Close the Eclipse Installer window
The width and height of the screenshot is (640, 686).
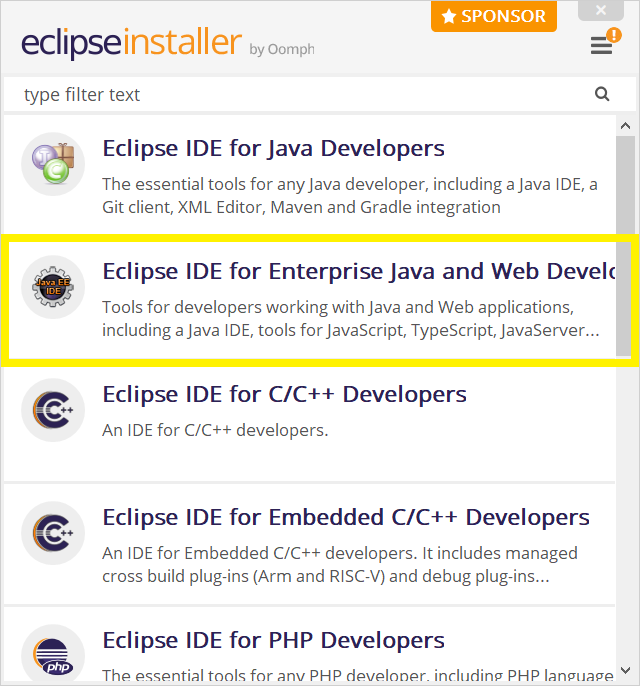coord(601,10)
